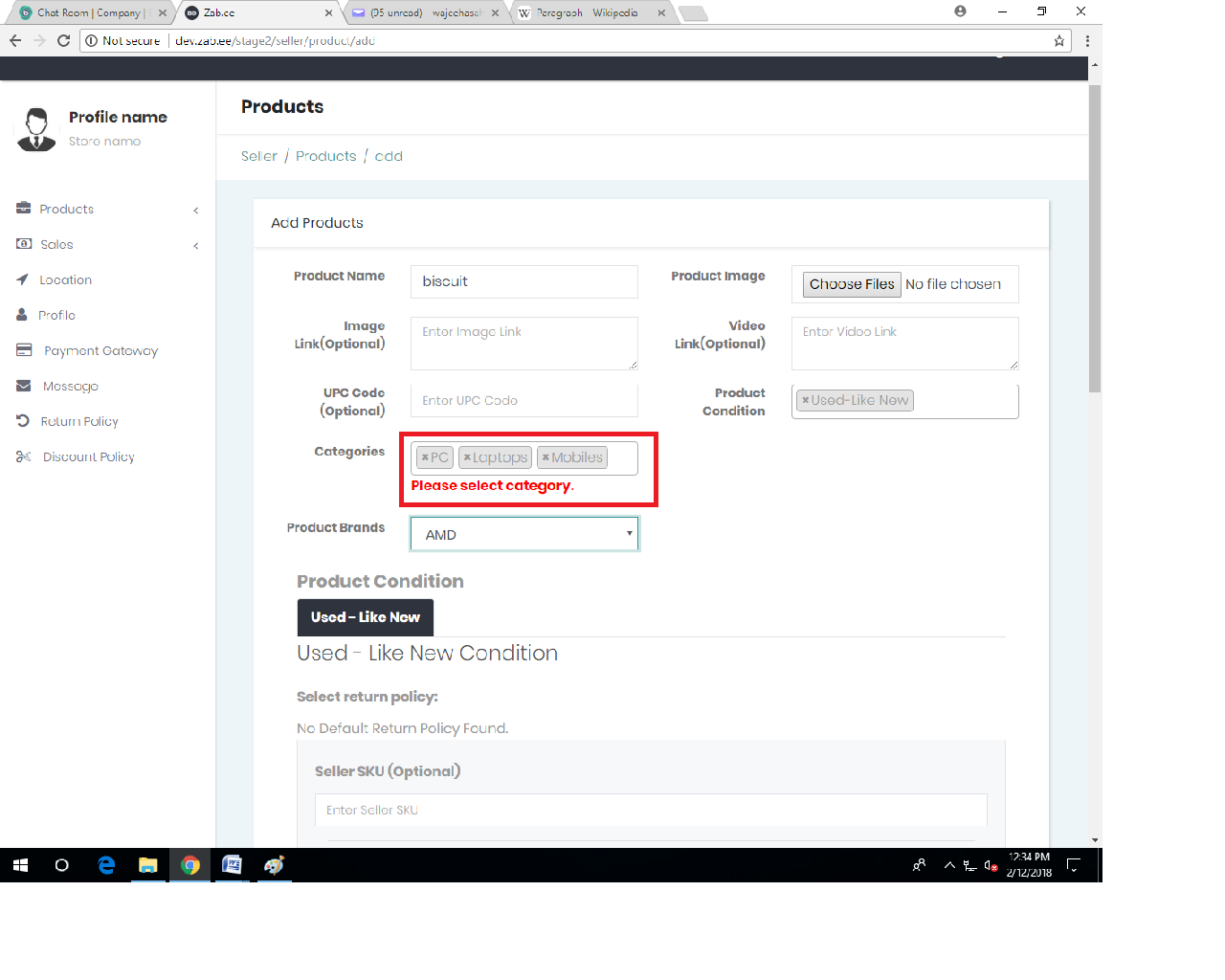Remove the Laptops category tag
1225x980 pixels.
pos(467,457)
